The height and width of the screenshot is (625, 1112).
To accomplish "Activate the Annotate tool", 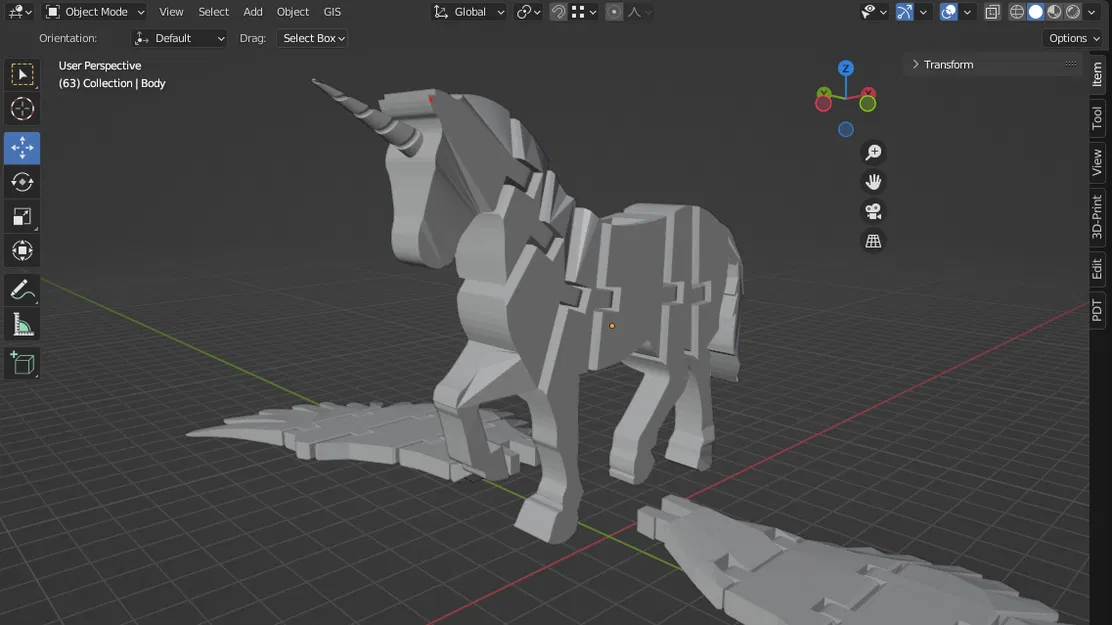I will tap(22, 291).
